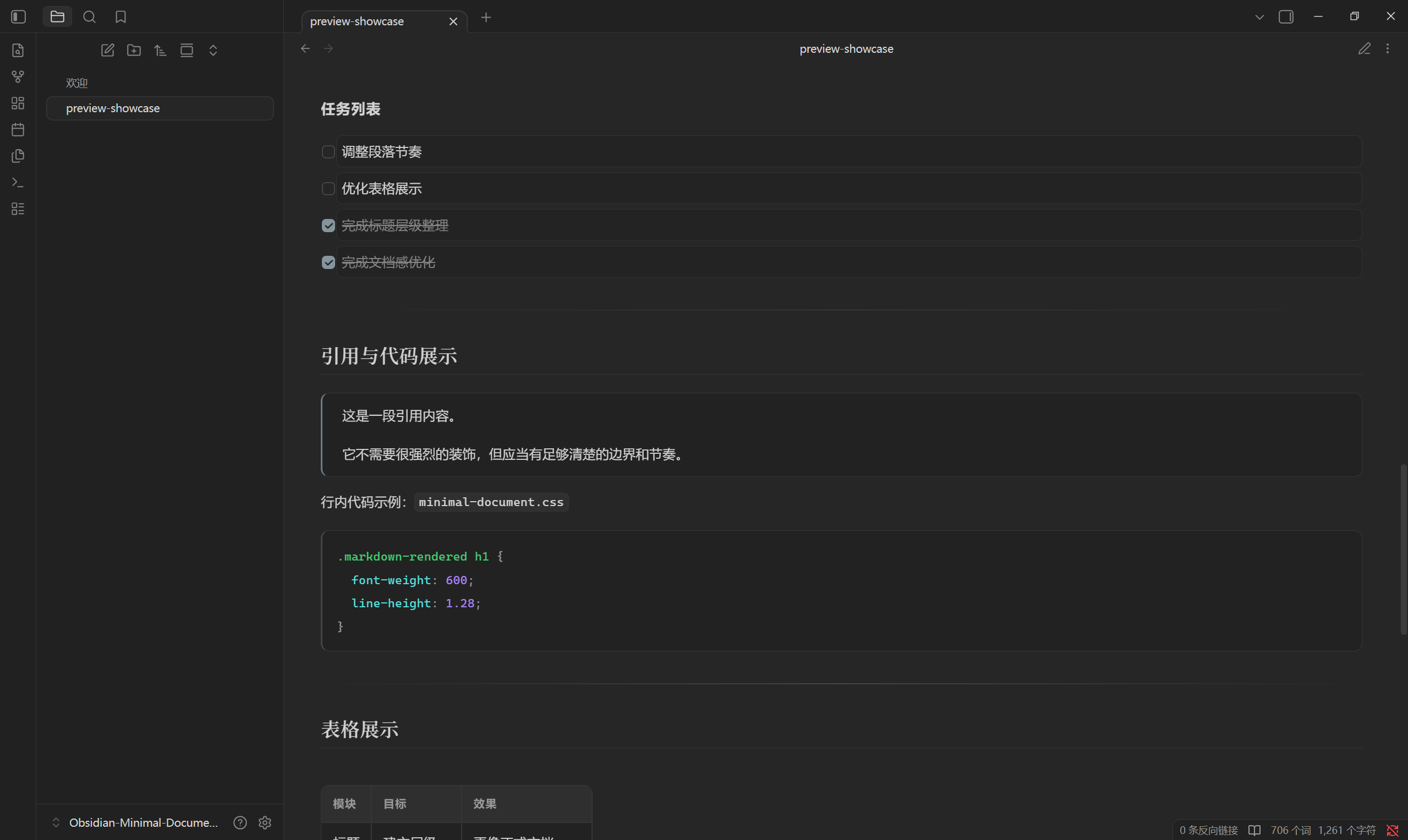Open a new tab
The image size is (1408, 840).
486,18
